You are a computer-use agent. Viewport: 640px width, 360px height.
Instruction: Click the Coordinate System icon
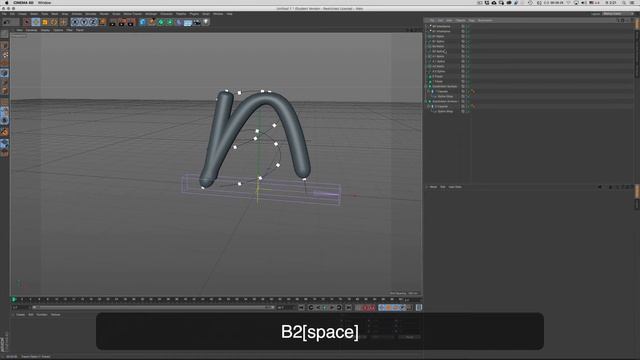(x=102, y=22)
